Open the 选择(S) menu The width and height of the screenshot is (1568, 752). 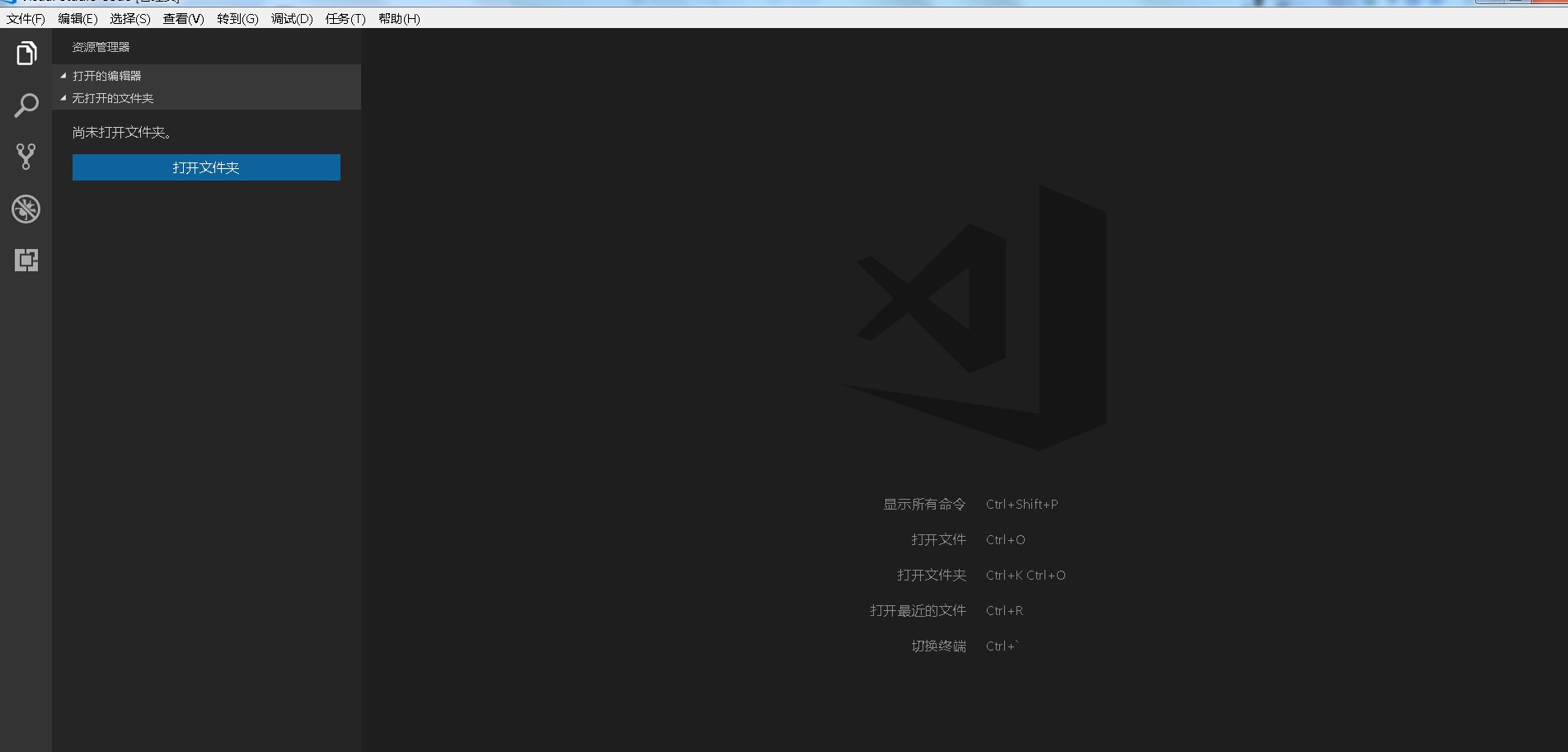tap(130, 19)
